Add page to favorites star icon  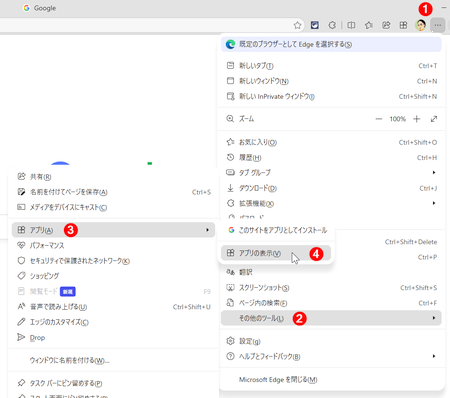[297, 25]
